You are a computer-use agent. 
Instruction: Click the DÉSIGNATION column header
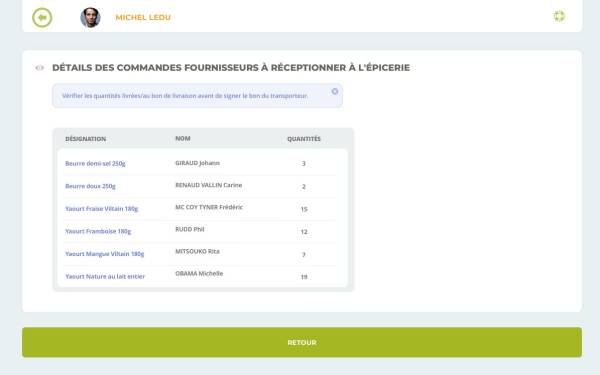[85, 139]
